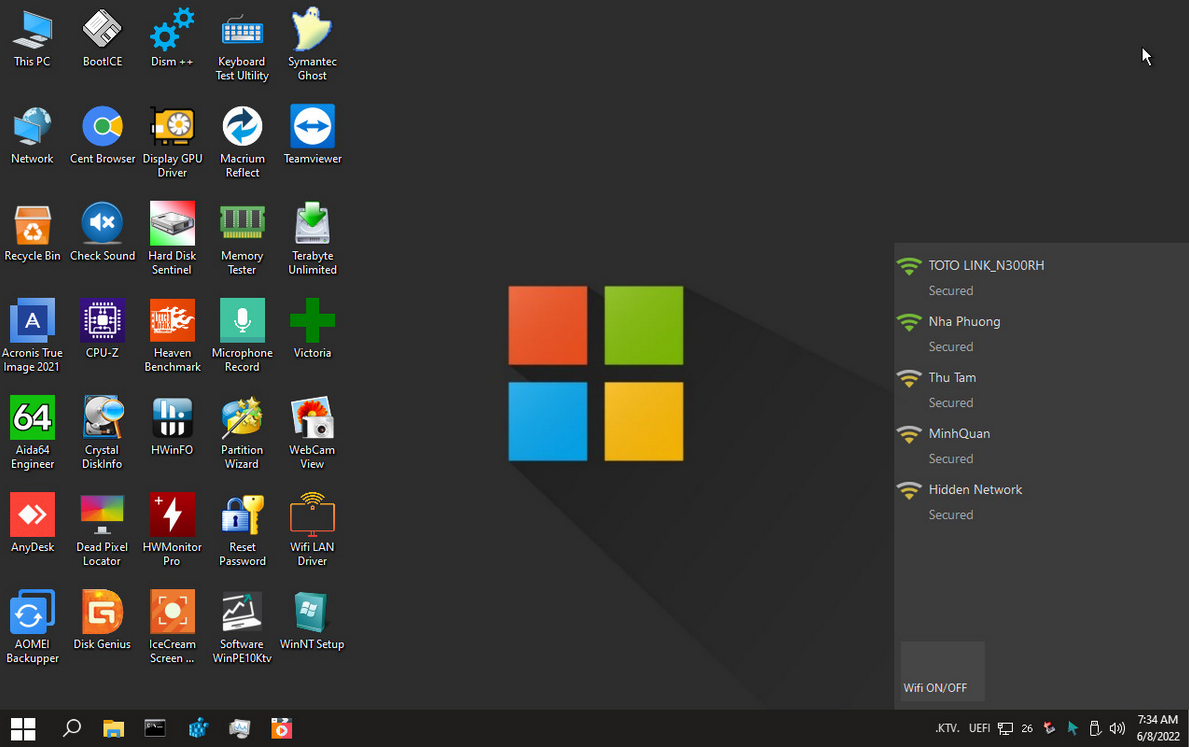Select This PC desktop icon
Image resolution: width=1189 pixels, height=747 pixels.
point(32,38)
